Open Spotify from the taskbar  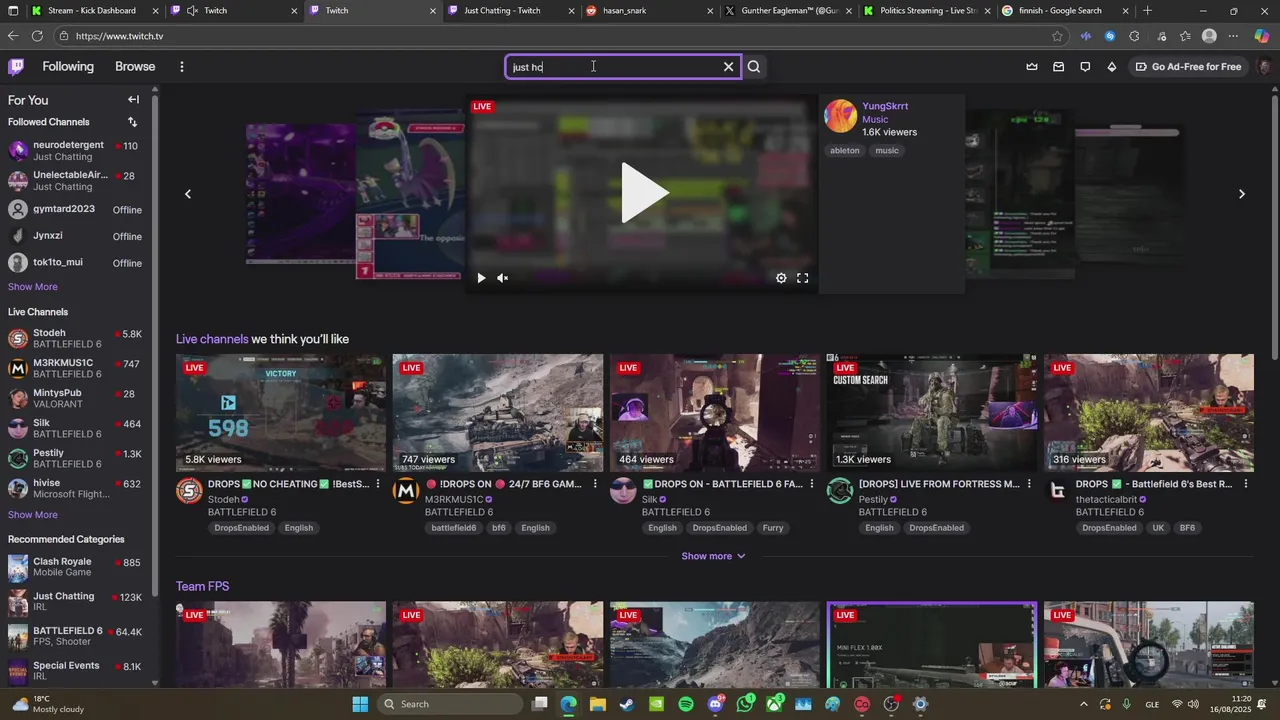686,704
